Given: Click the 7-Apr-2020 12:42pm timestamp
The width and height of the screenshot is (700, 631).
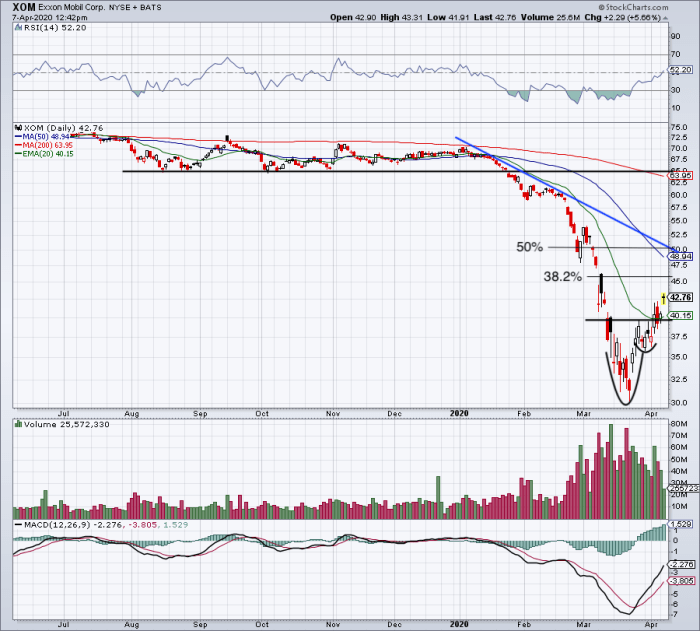Looking at the screenshot, I should coord(50,18).
